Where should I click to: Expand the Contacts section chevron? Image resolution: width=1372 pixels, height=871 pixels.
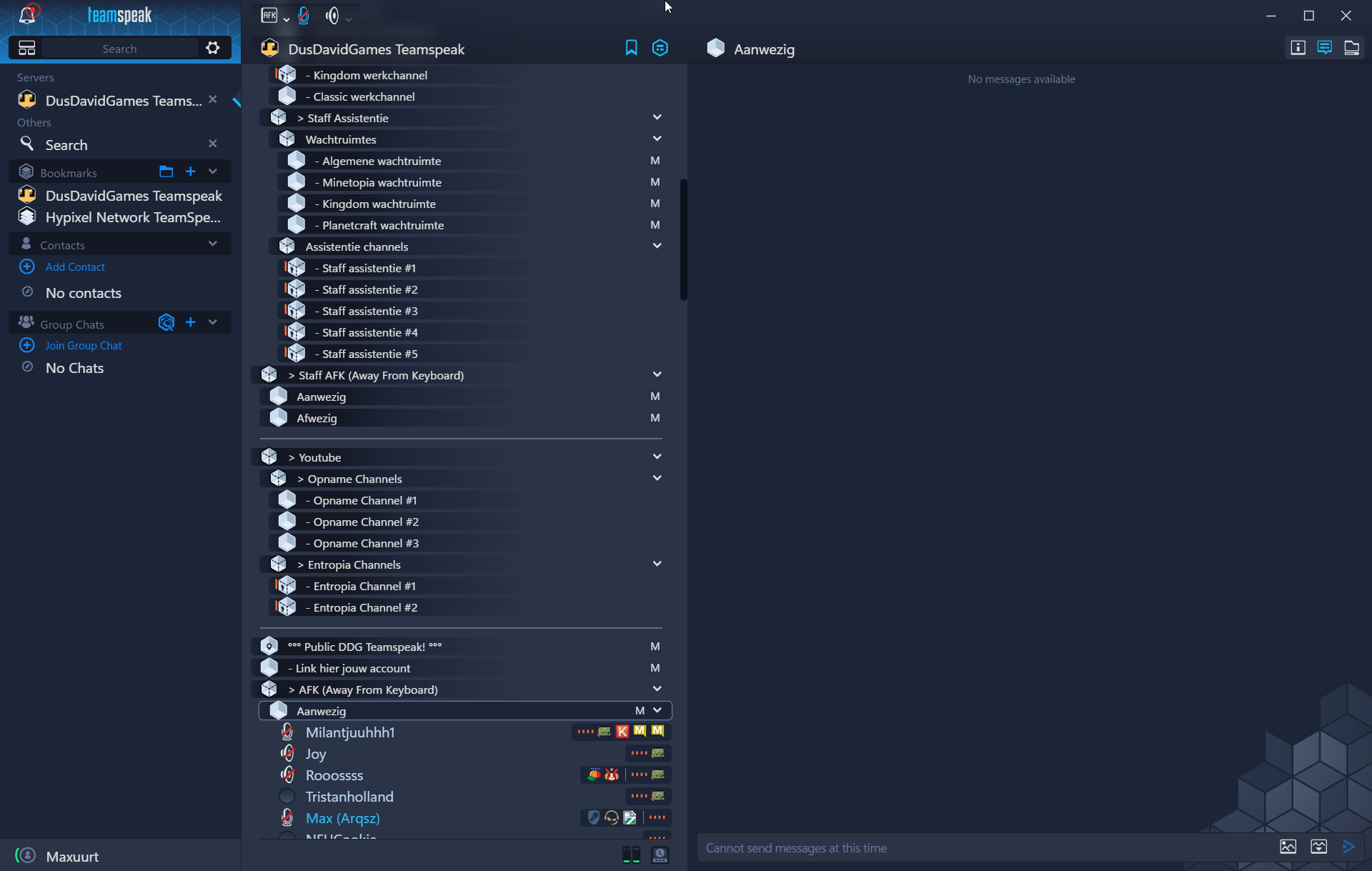click(213, 244)
